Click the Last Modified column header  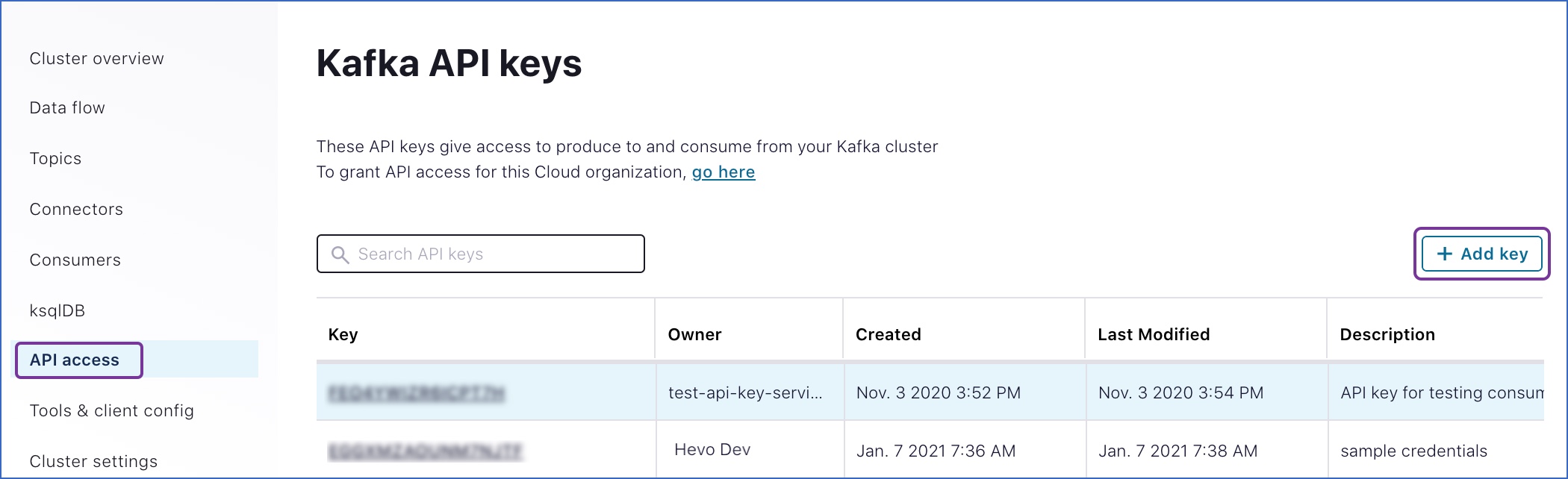[x=1153, y=334]
